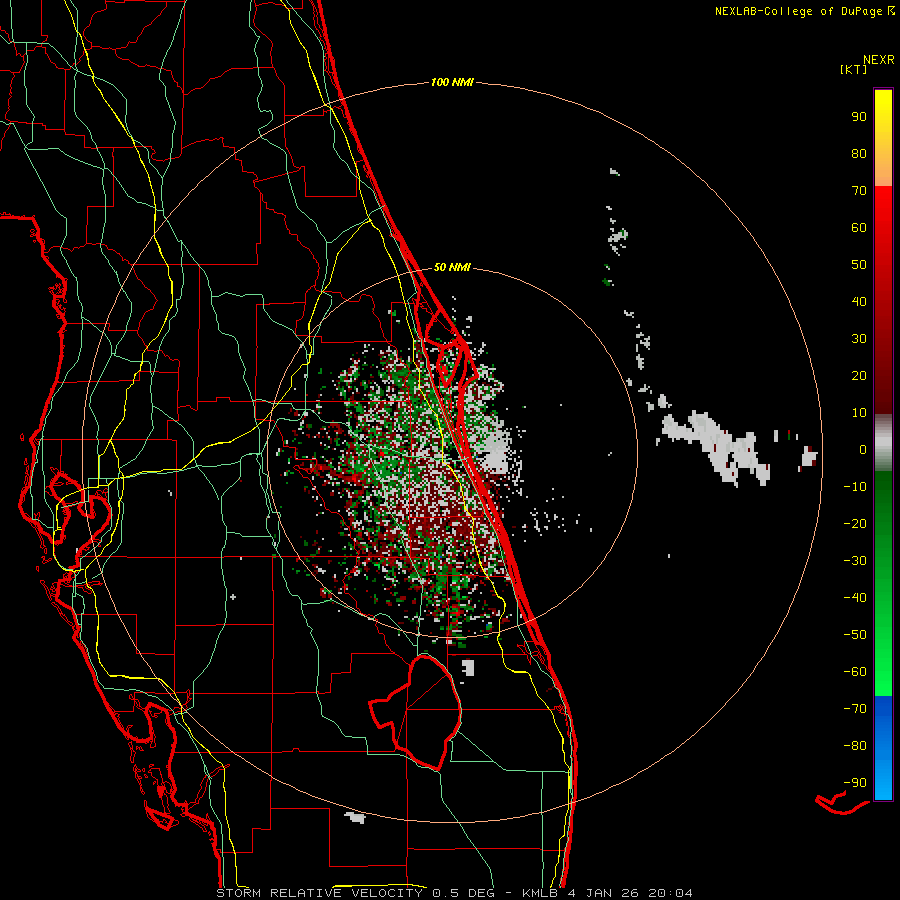Click the -20 value on velocity scale
The width and height of the screenshot is (900, 900).
[855, 523]
